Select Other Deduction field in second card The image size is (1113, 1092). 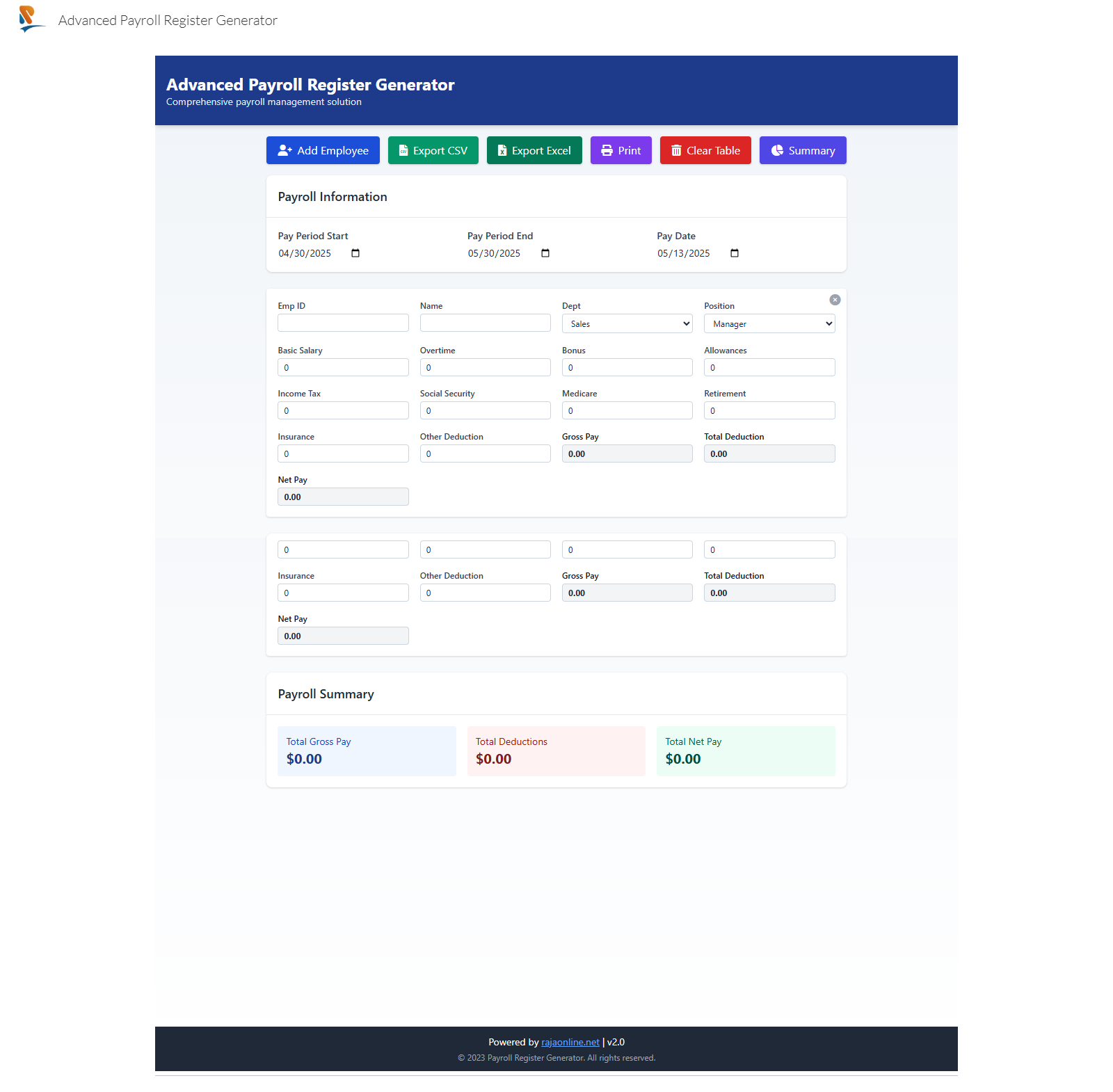click(486, 593)
